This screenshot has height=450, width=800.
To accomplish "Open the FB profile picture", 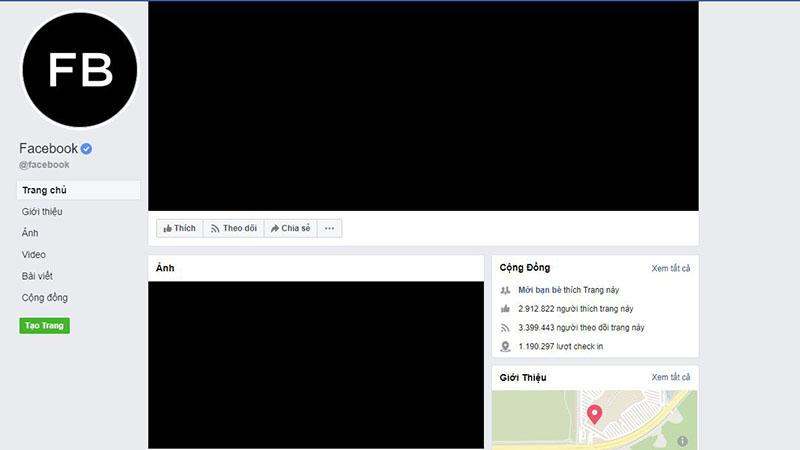I will [80, 70].
